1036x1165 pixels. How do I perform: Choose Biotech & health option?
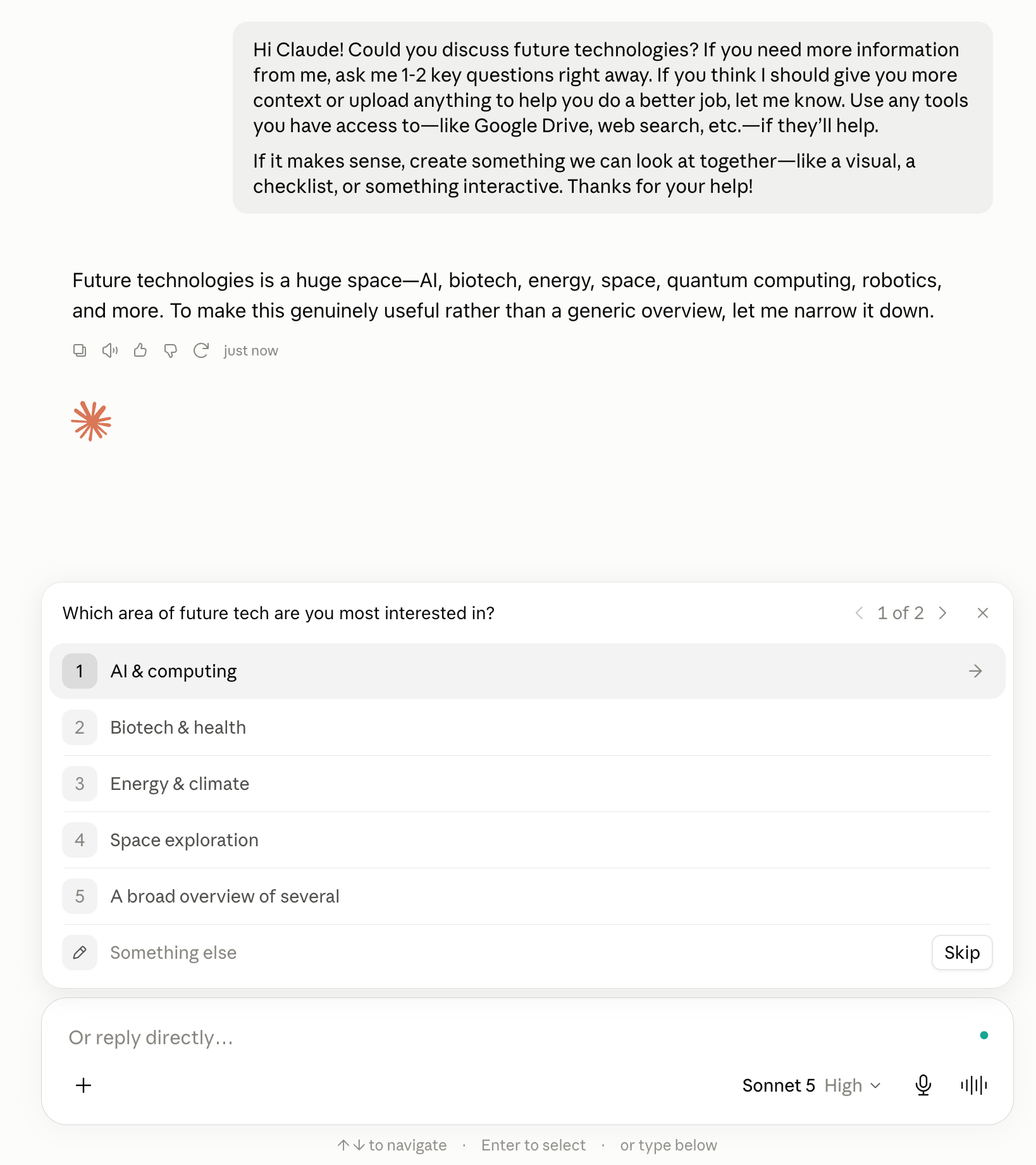[x=527, y=727]
